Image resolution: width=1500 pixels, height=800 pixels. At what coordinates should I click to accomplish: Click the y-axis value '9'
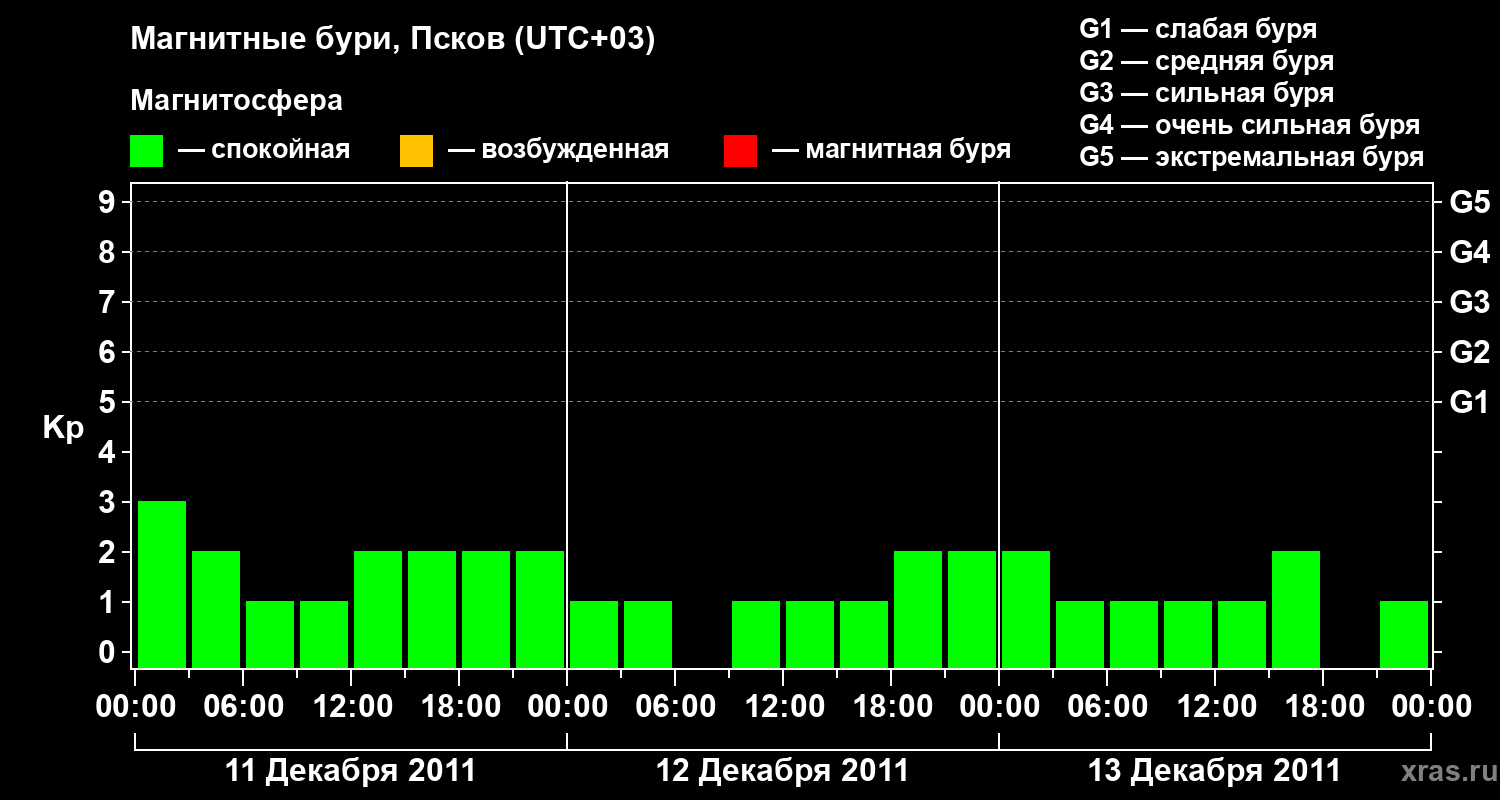(109, 202)
